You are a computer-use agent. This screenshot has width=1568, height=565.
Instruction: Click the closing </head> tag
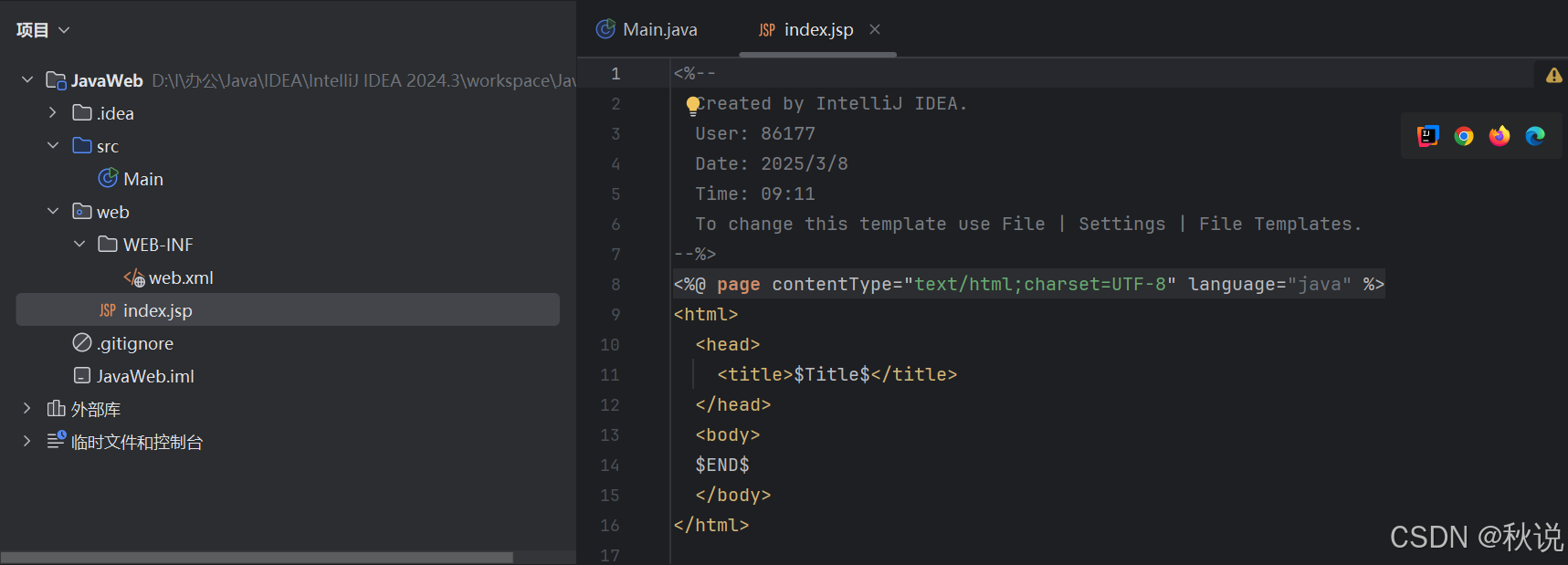click(x=733, y=404)
